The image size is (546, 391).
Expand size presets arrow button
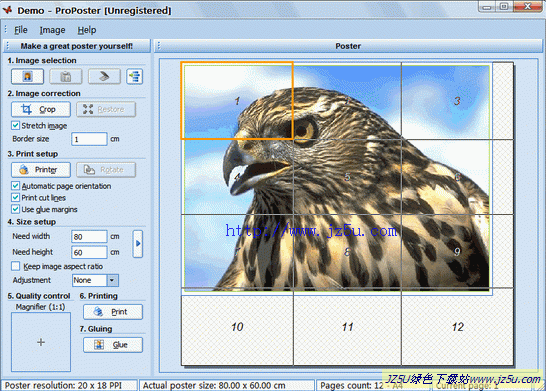point(138,243)
